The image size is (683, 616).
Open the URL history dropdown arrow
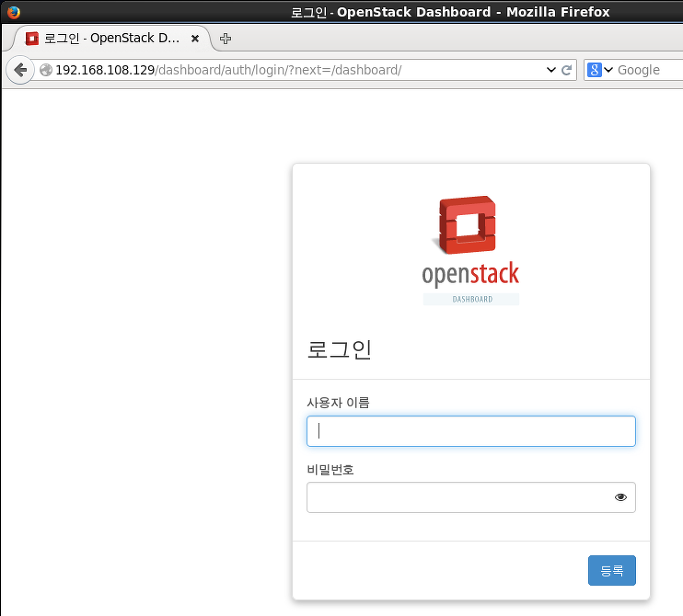coord(551,70)
